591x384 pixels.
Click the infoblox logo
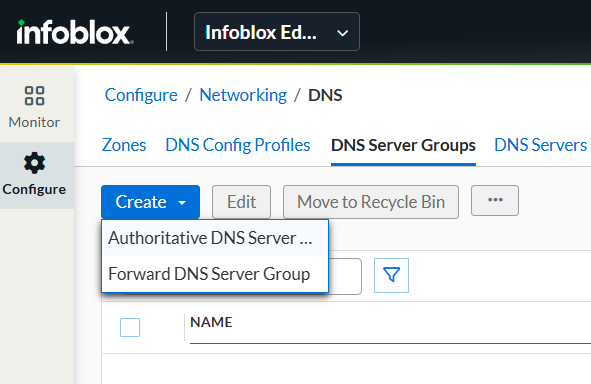click(x=75, y=32)
